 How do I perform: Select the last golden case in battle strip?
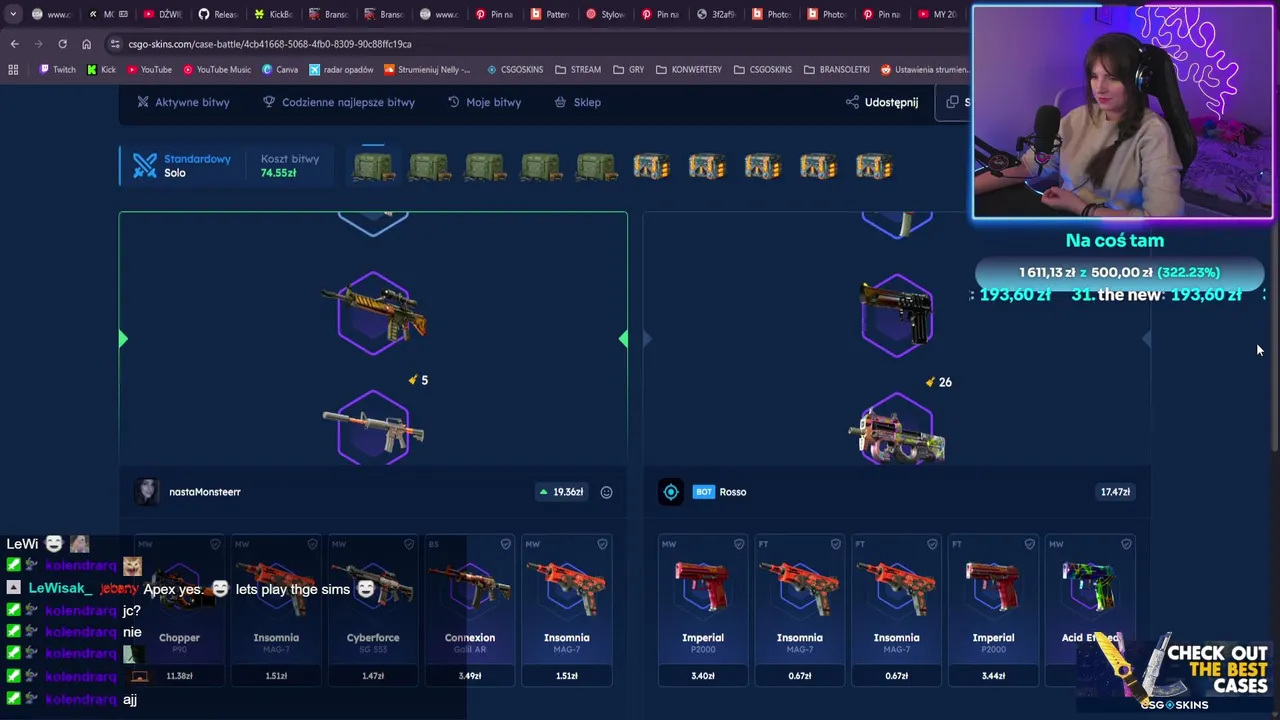[x=874, y=167]
